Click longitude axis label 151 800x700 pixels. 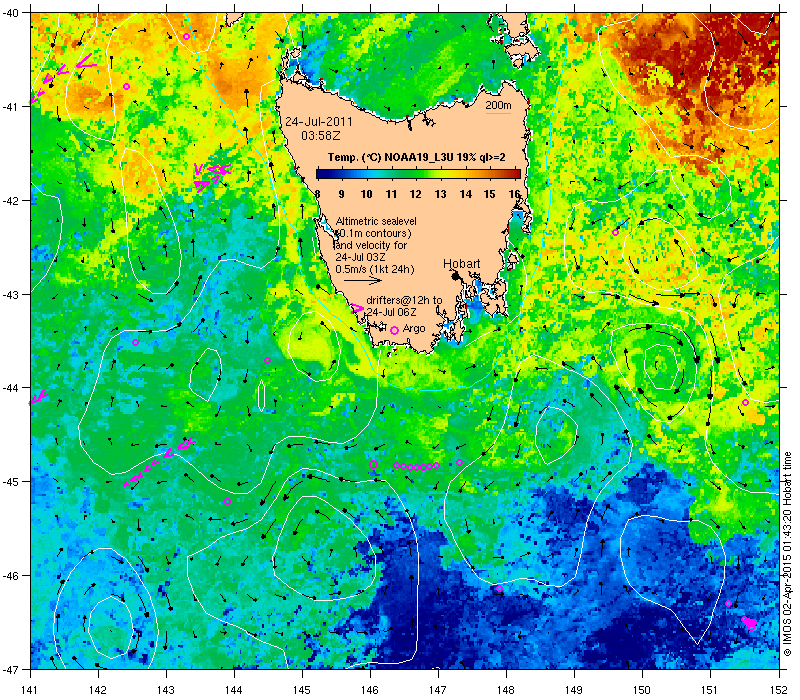[x=710, y=690]
